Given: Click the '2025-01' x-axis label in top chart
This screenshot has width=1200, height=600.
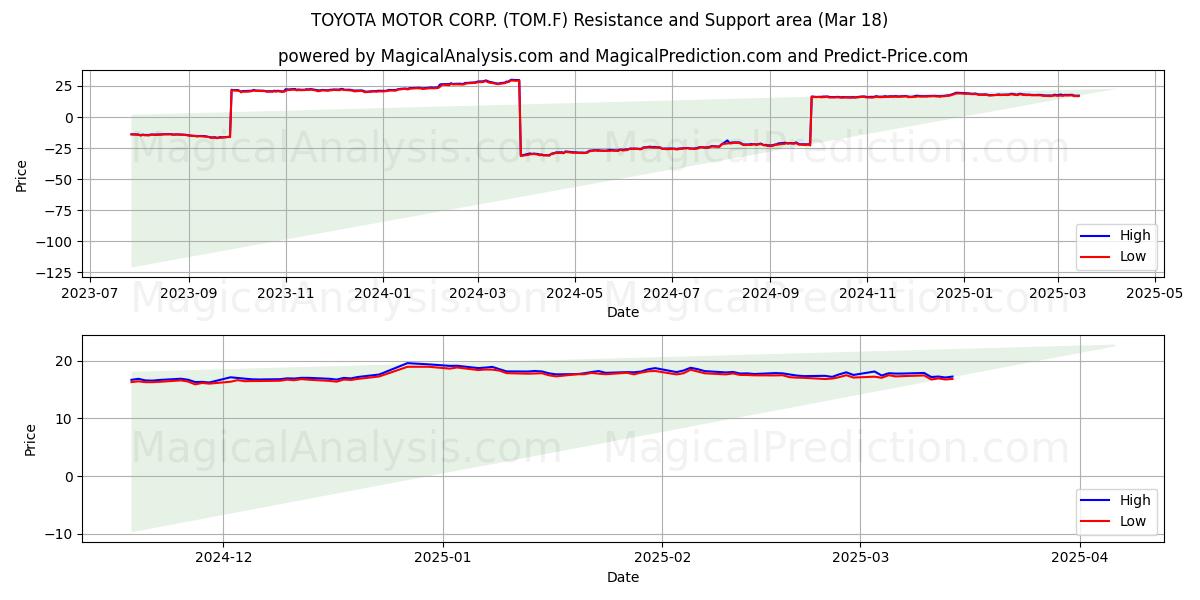Looking at the screenshot, I should pyautogui.click(x=963, y=294).
